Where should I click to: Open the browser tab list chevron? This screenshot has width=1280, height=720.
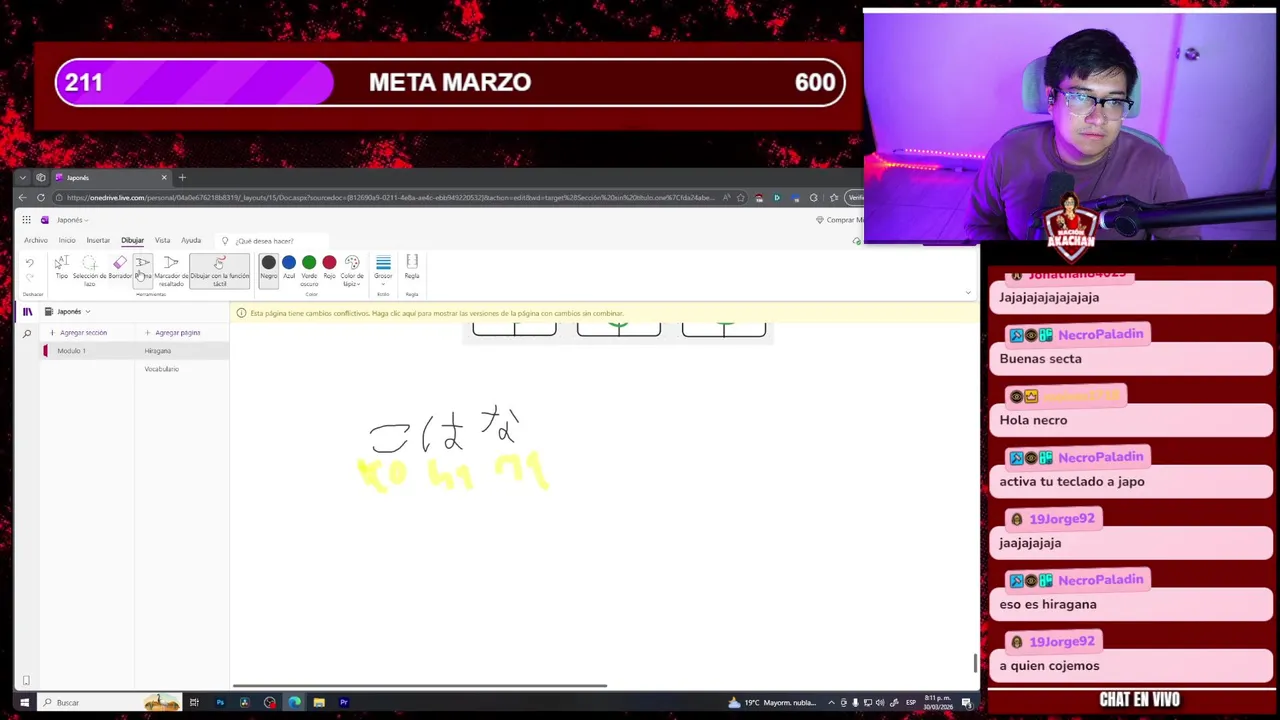tap(22, 178)
